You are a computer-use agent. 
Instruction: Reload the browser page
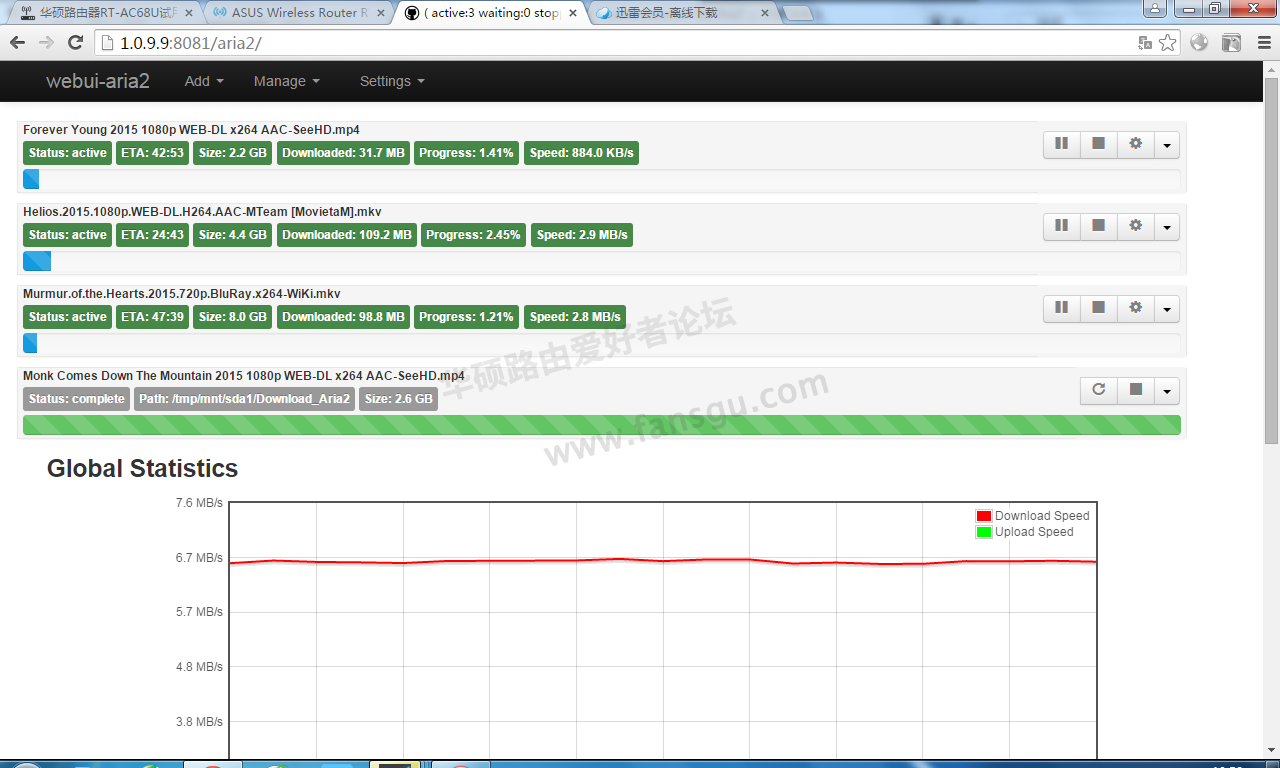(x=75, y=43)
